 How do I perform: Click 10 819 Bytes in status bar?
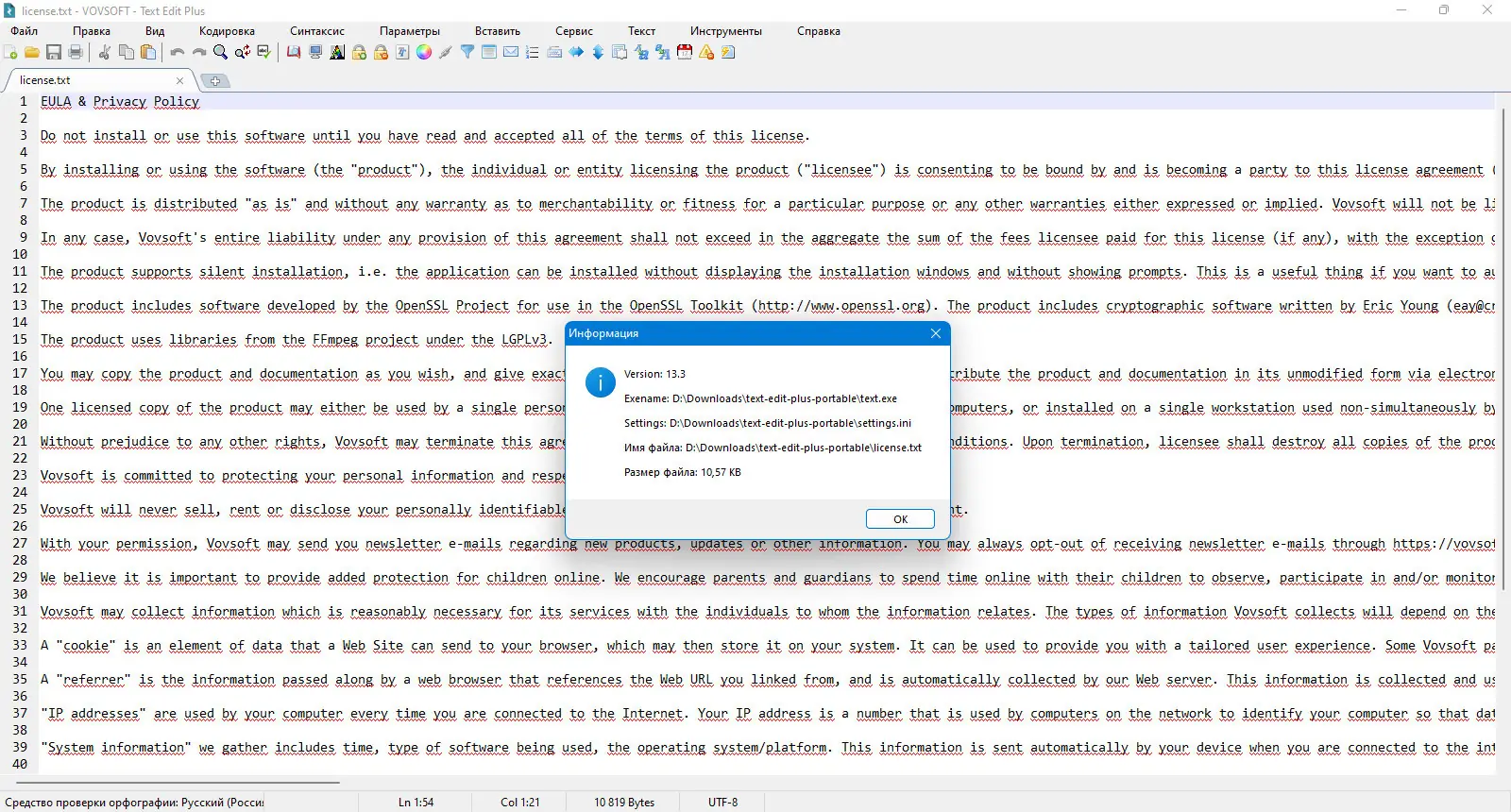[x=624, y=803]
